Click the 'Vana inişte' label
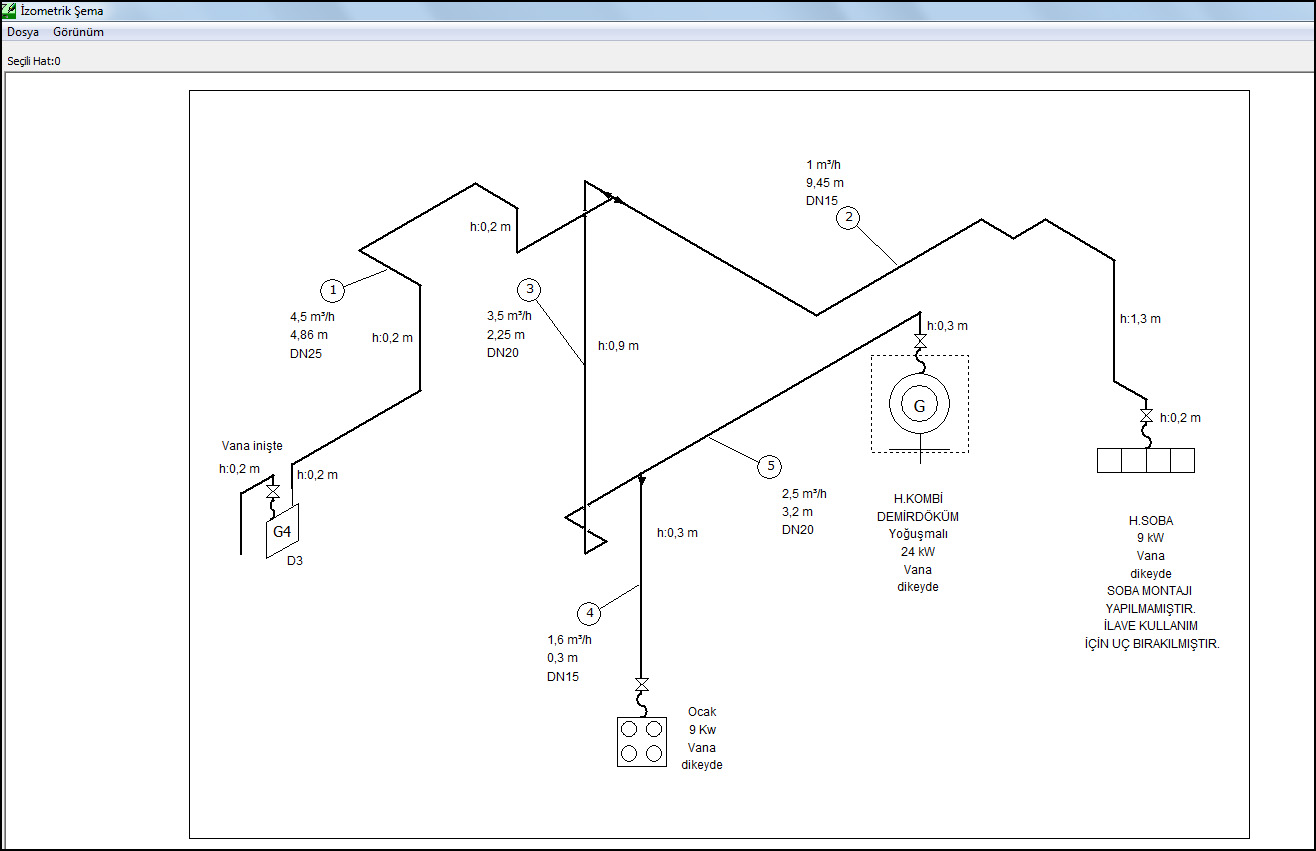The width and height of the screenshot is (1316, 851). tap(252, 446)
